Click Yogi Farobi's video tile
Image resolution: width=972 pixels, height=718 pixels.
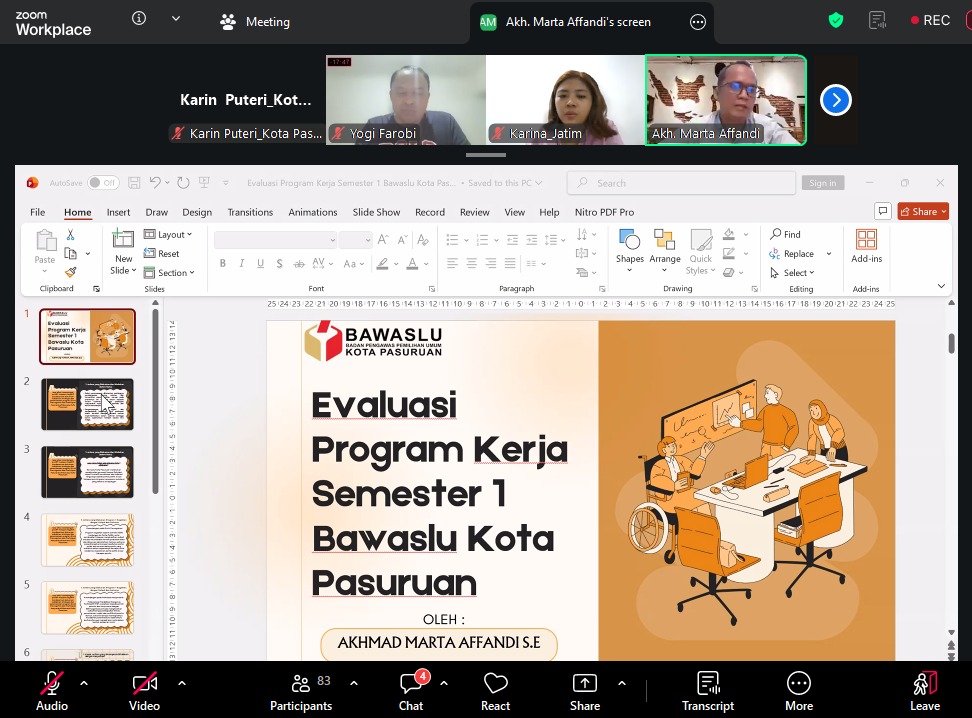(x=405, y=100)
